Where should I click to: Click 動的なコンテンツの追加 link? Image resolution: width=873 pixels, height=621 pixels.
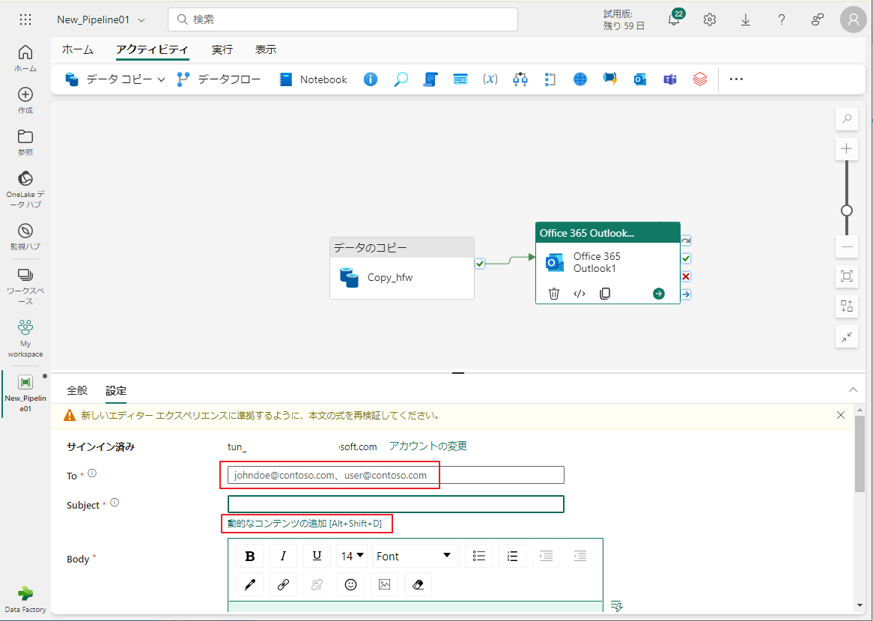point(304,524)
